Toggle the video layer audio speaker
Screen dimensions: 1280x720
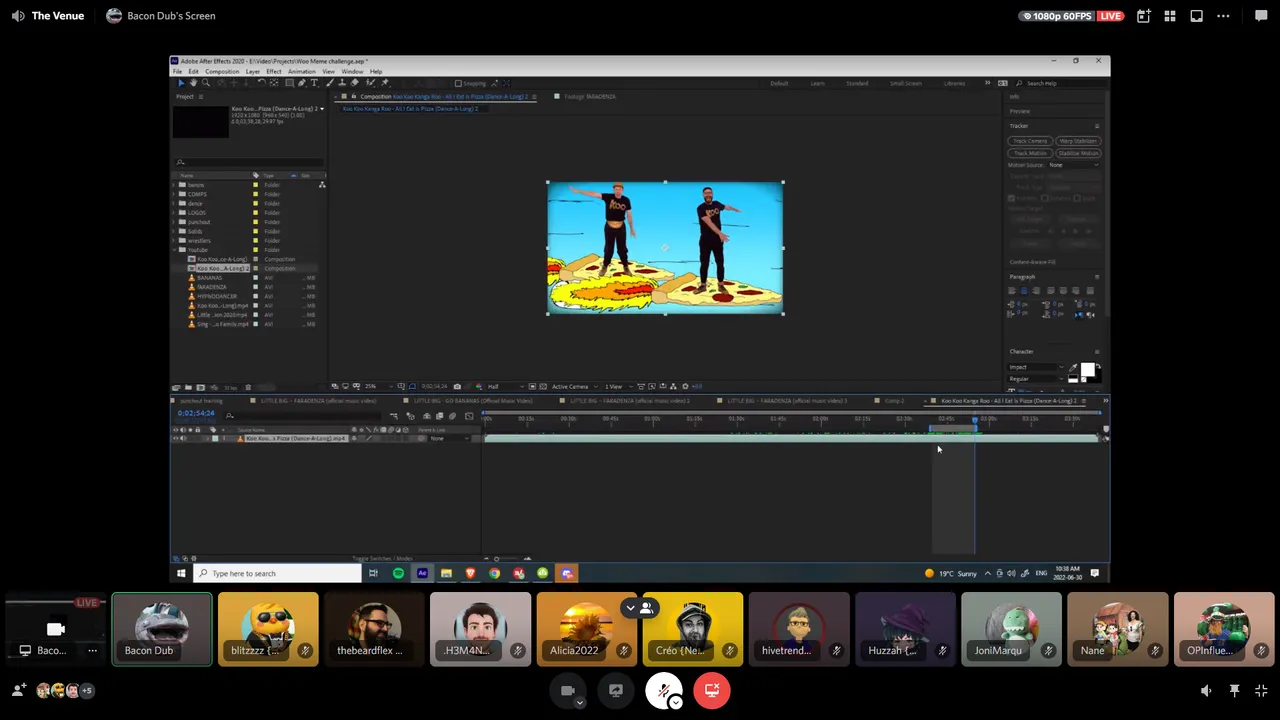coord(182,438)
